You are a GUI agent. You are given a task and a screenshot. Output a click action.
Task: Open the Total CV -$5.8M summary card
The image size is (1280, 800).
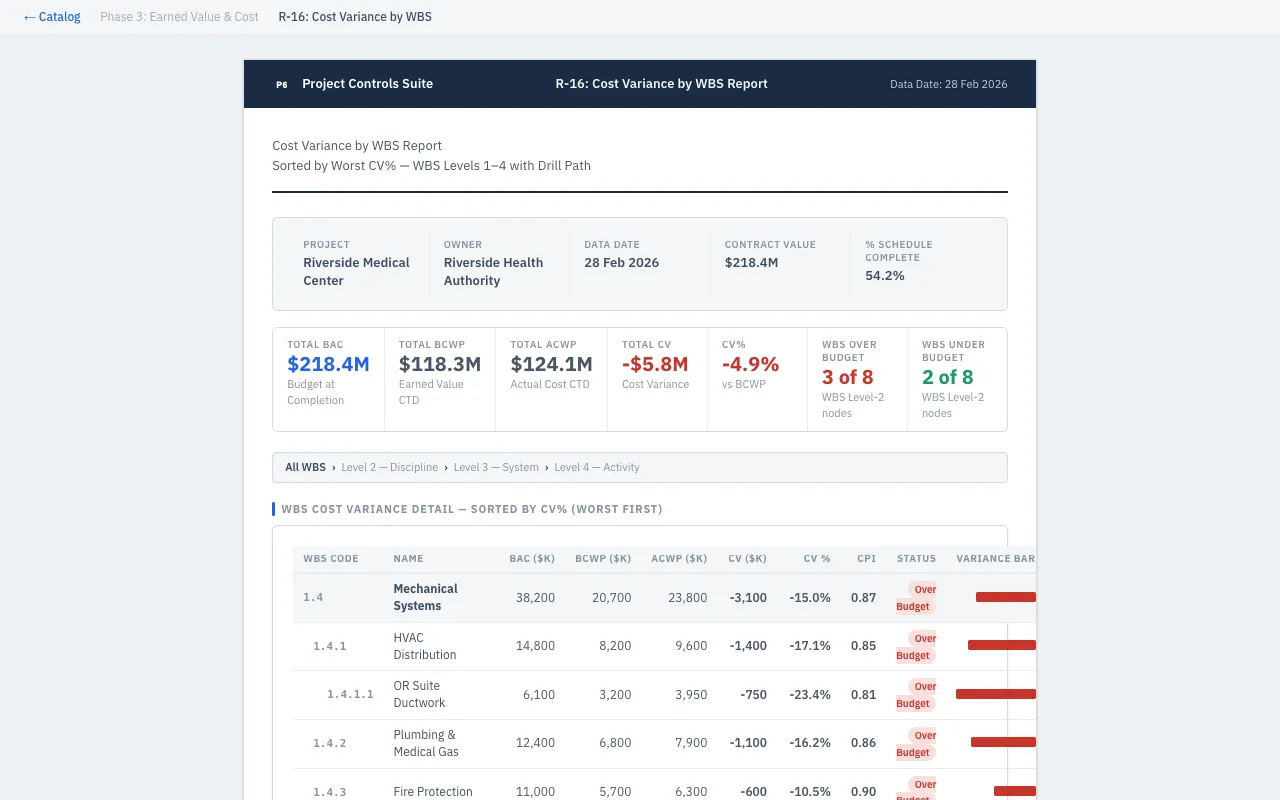click(655, 379)
